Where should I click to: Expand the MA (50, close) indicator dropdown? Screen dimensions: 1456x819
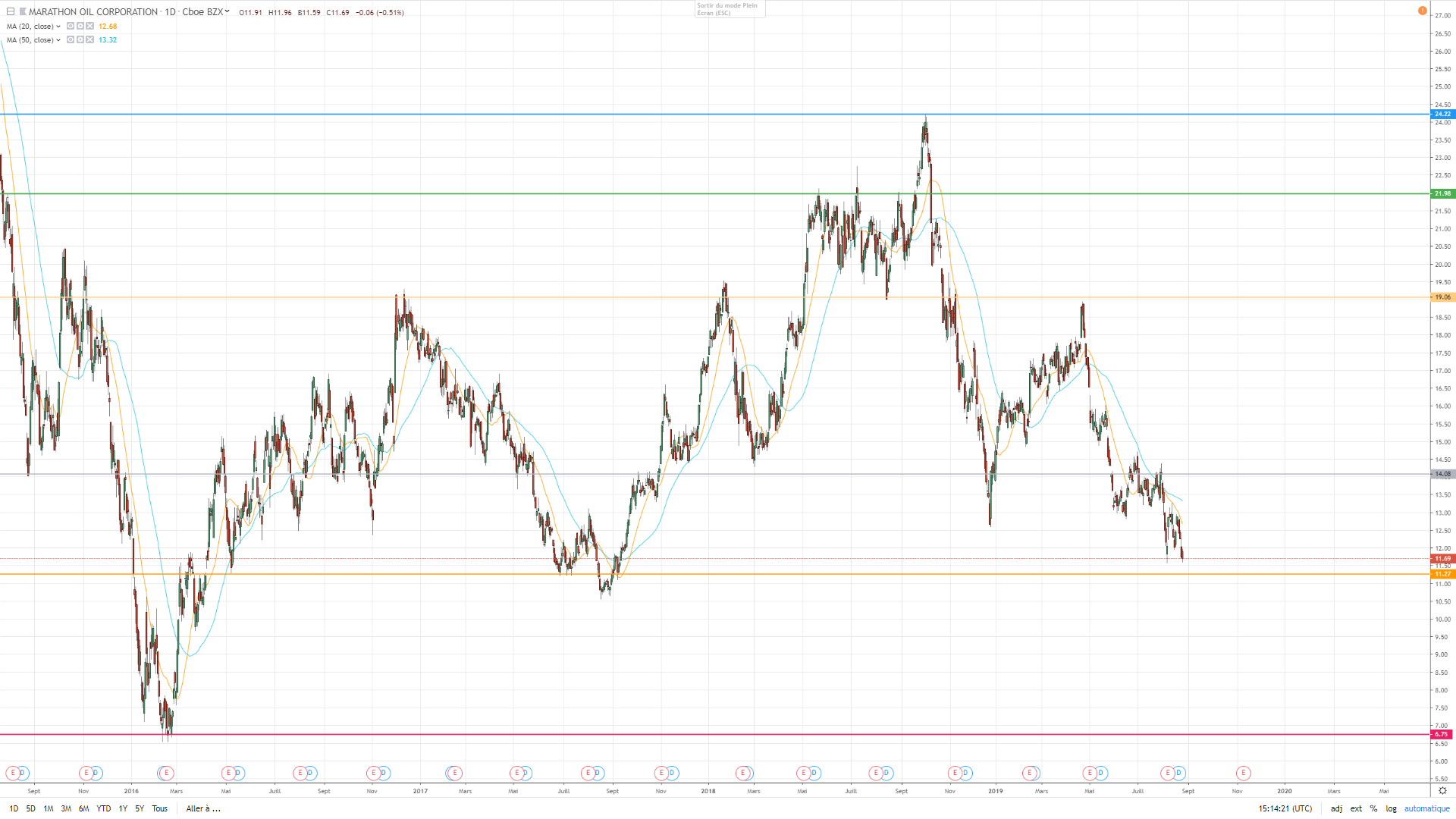58,40
